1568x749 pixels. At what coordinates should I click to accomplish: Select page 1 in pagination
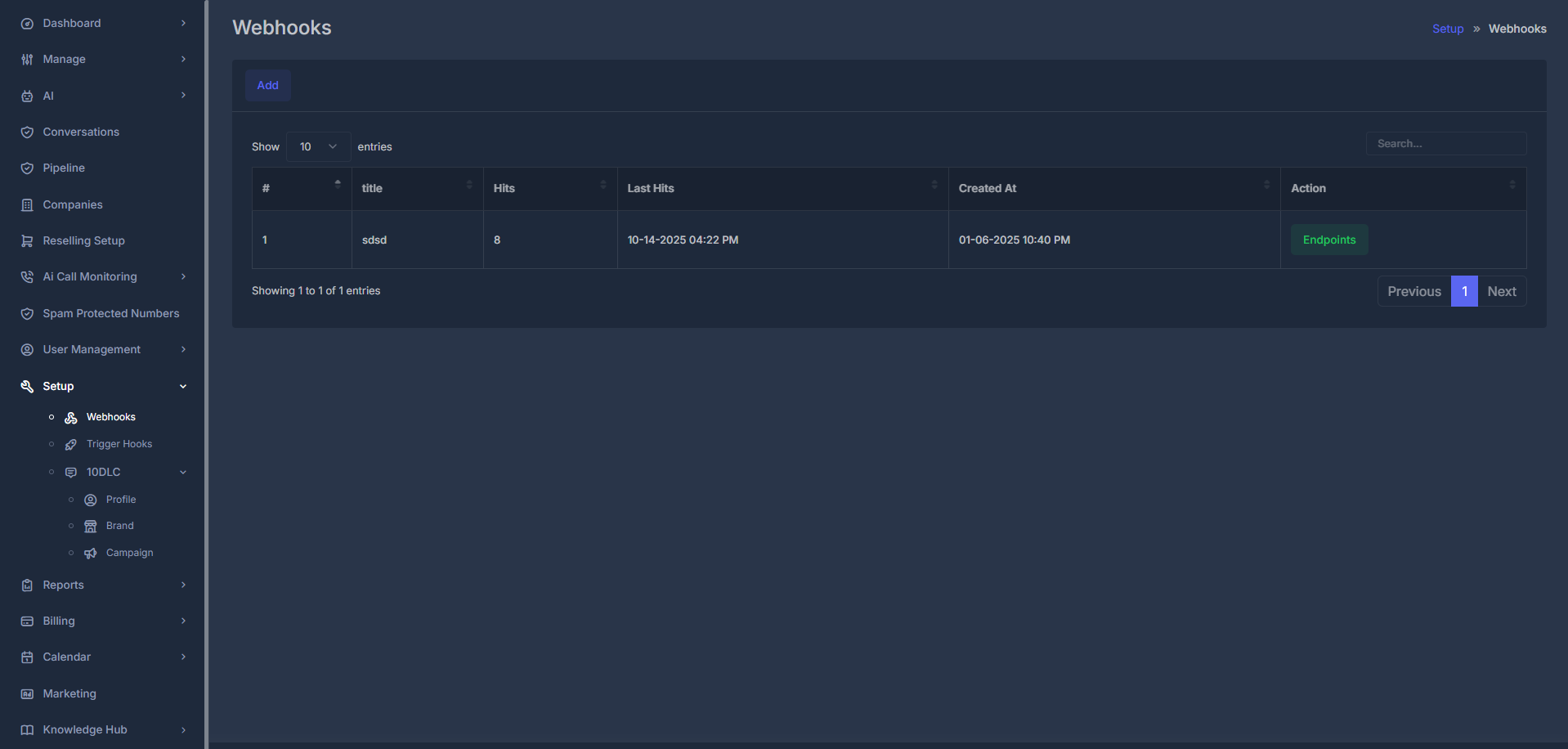click(x=1463, y=291)
